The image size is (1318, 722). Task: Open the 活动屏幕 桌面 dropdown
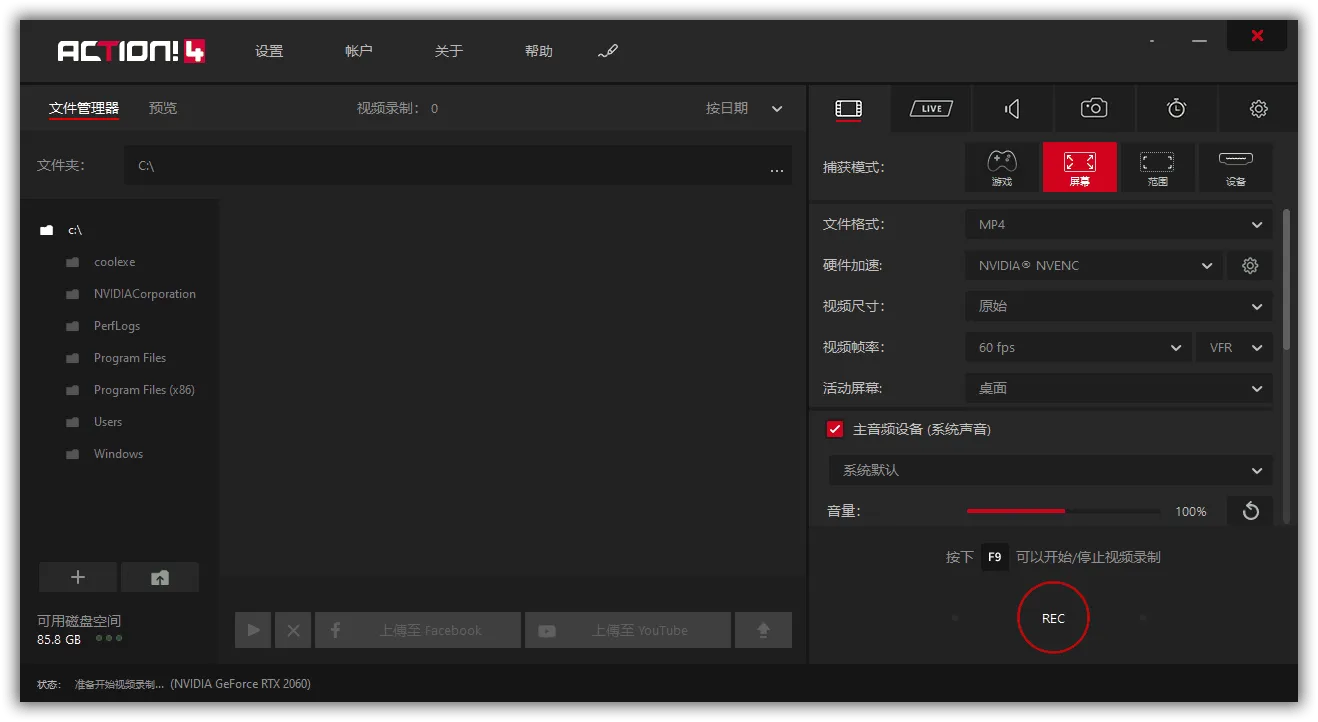(1119, 388)
